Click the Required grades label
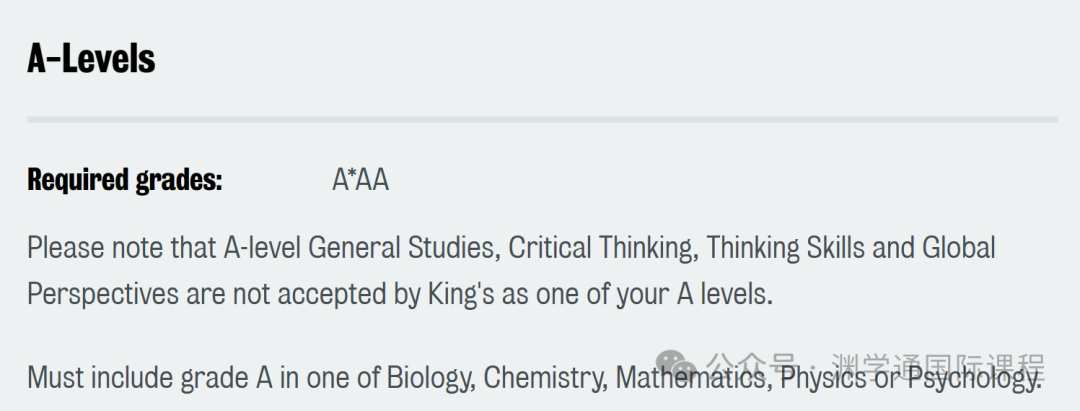 tap(125, 180)
